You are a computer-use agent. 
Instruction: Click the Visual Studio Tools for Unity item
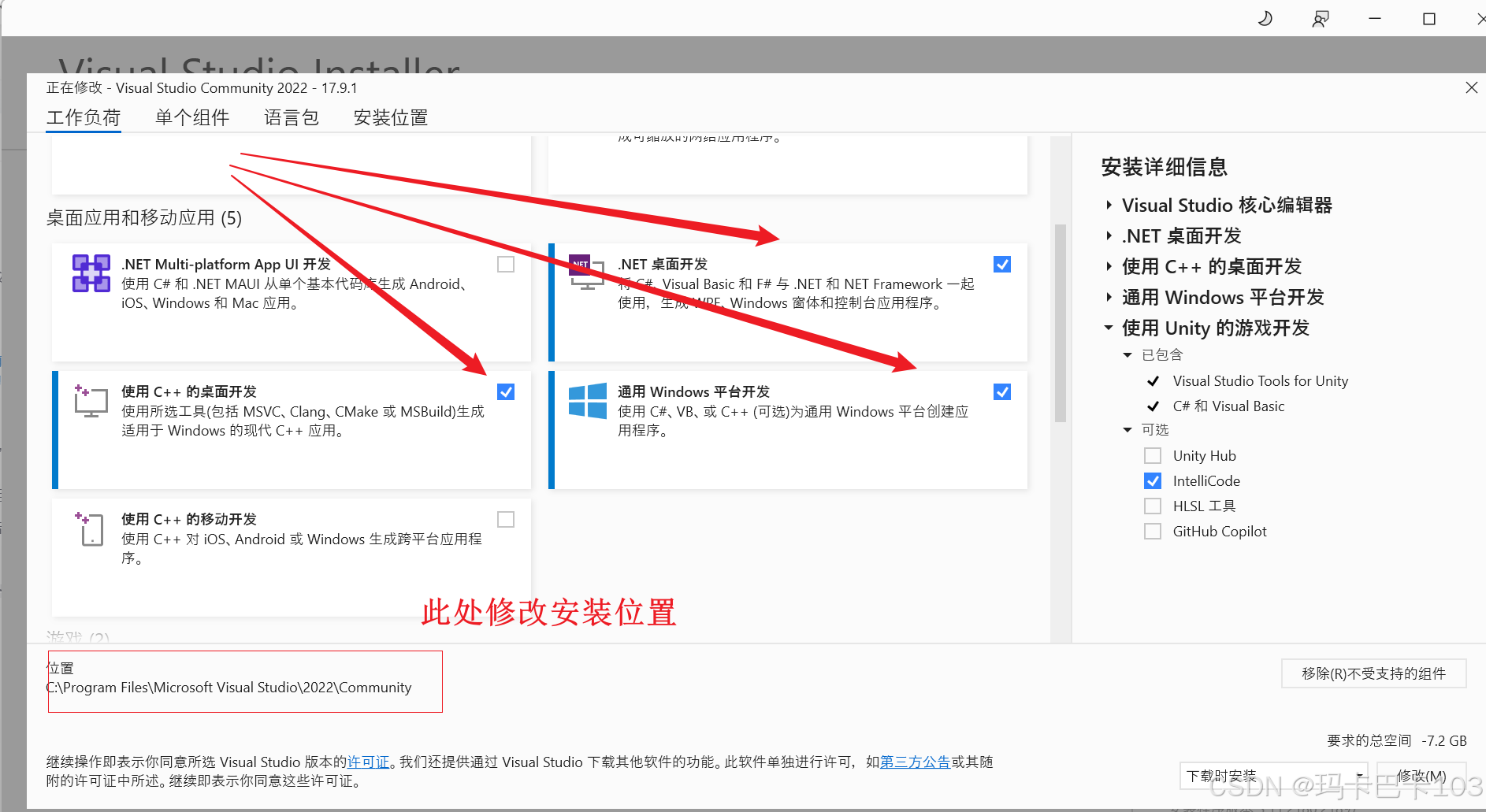(1261, 381)
